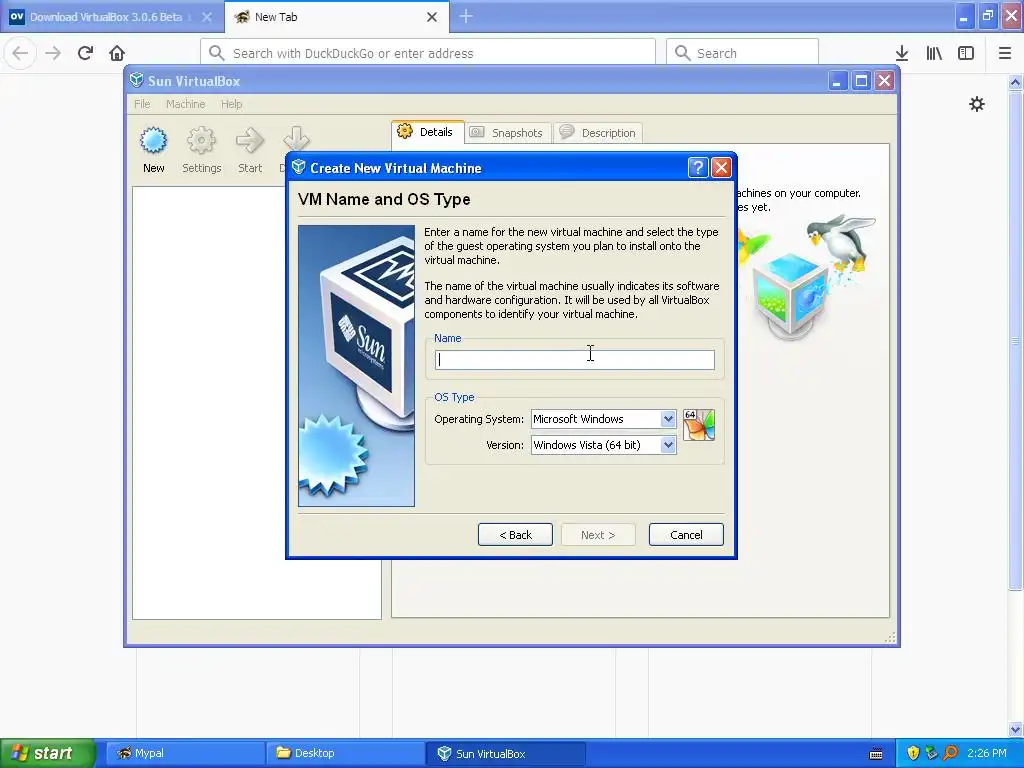Switch to the Snapshots tab
The image size is (1024, 768).
[x=509, y=133]
